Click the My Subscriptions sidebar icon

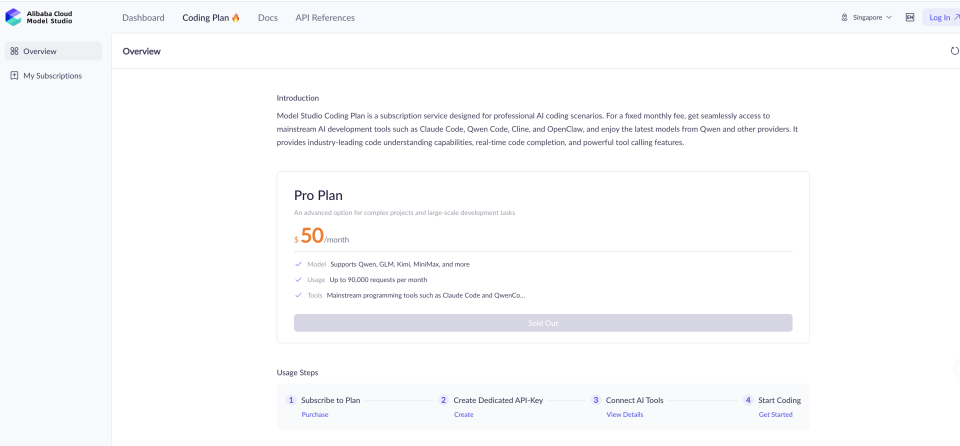pos(15,76)
